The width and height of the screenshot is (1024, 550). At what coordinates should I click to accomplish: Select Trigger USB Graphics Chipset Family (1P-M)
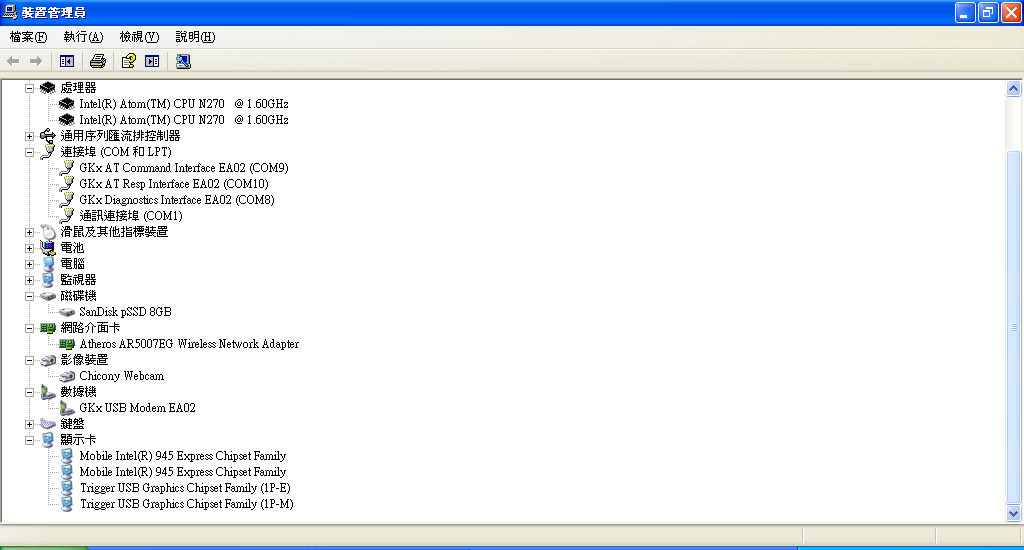[187, 504]
